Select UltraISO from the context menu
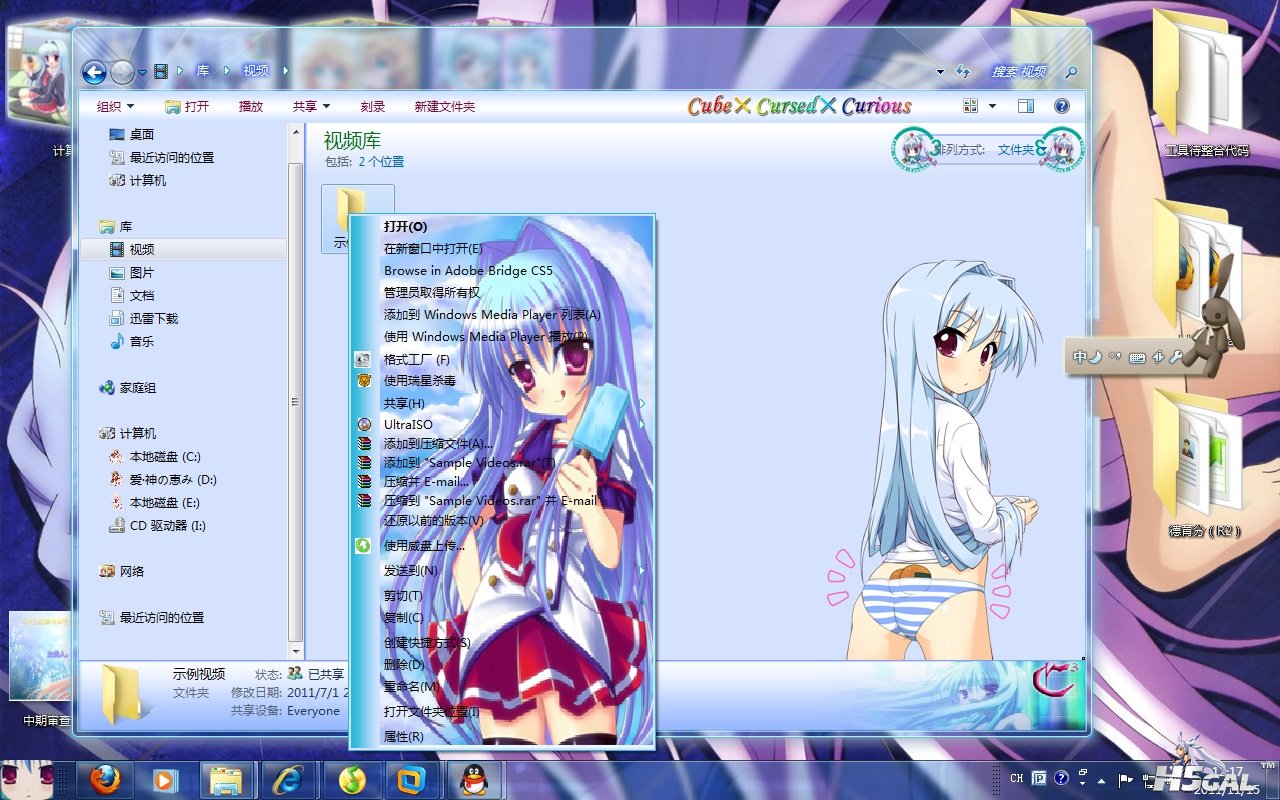 point(408,424)
